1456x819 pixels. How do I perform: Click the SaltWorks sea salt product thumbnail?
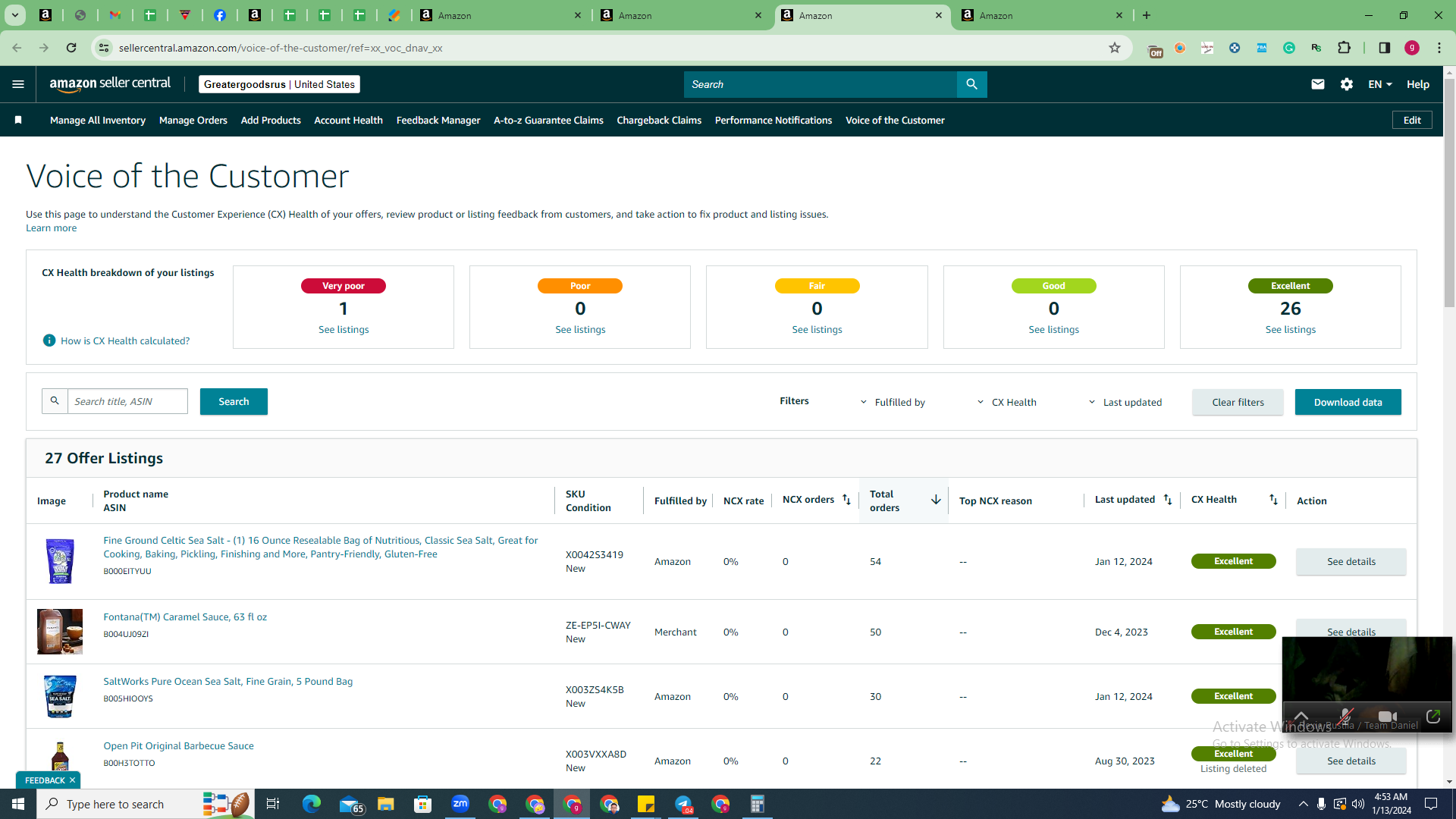(x=60, y=696)
